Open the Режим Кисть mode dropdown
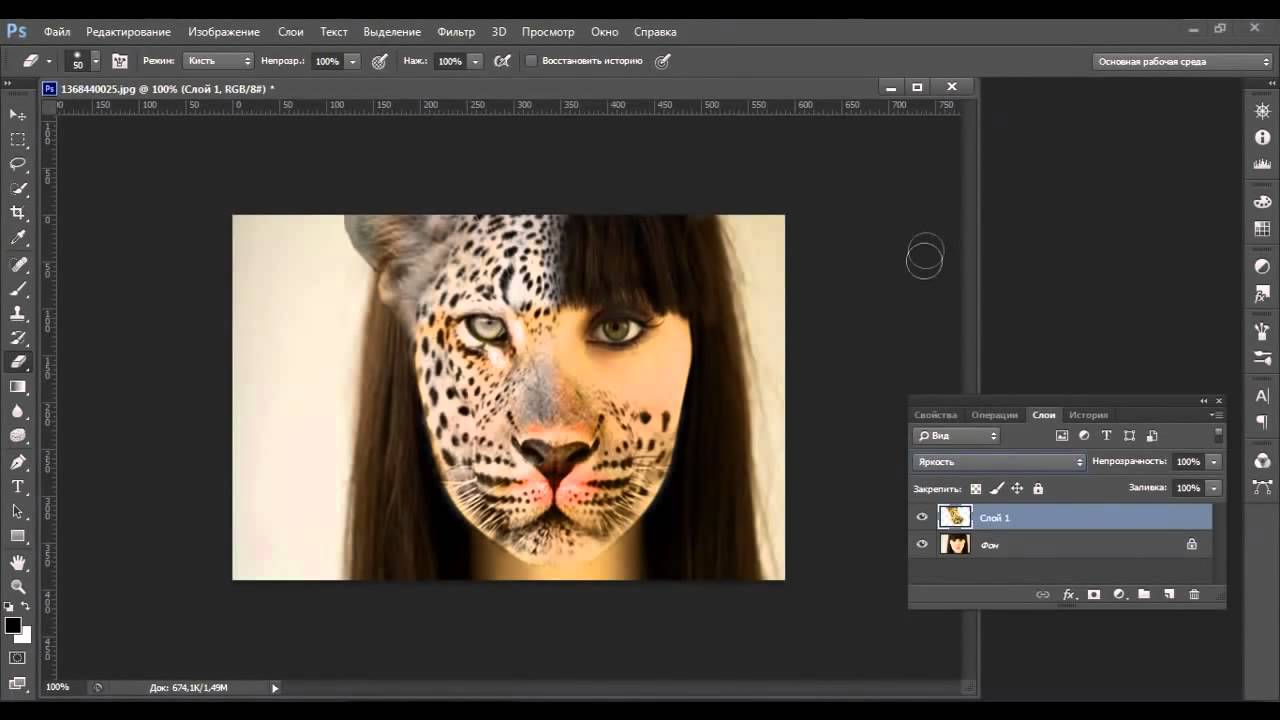The image size is (1280, 720). click(x=220, y=61)
